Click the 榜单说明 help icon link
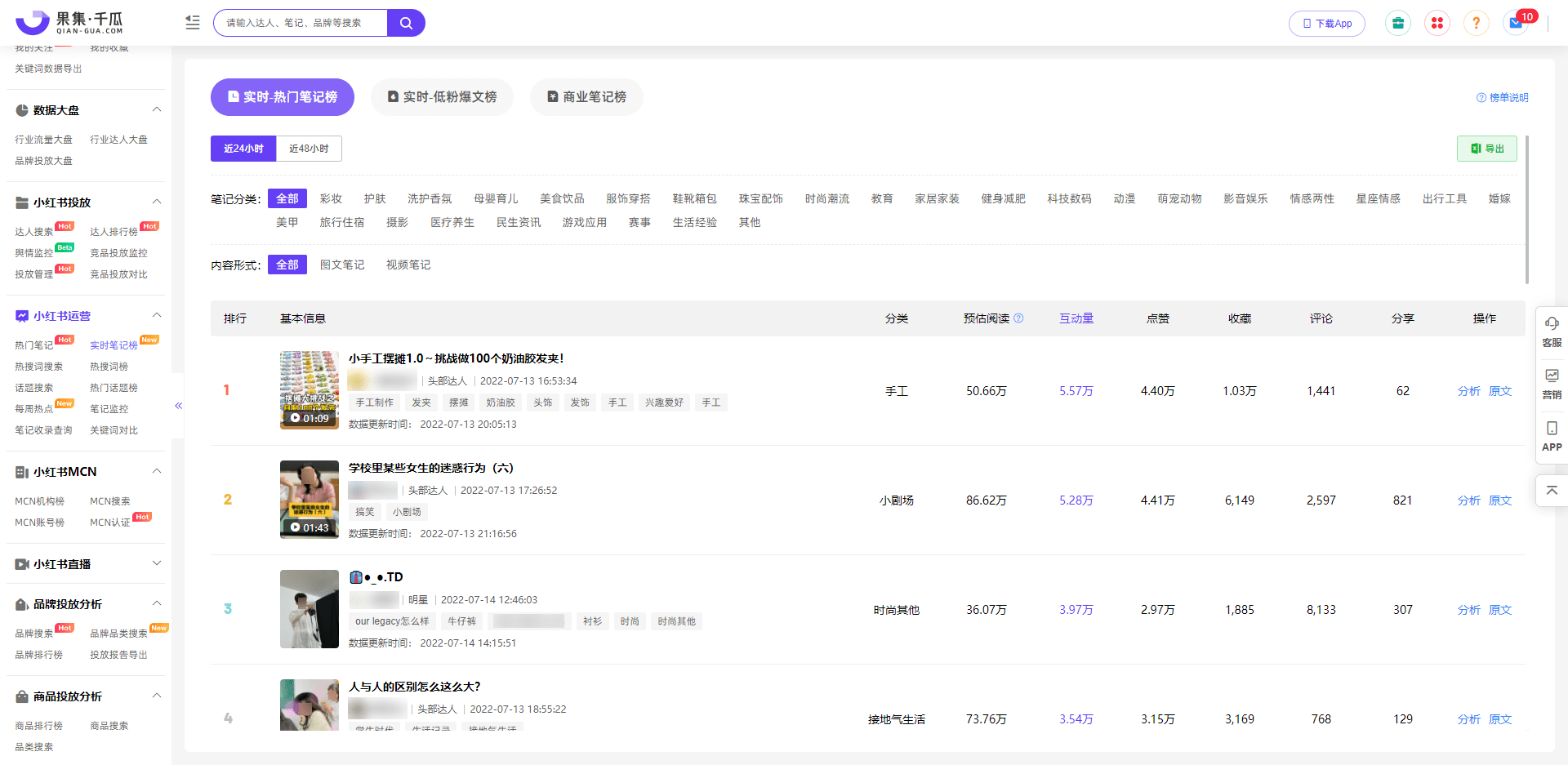Screen dimensions: 1568x765 [x=1502, y=98]
